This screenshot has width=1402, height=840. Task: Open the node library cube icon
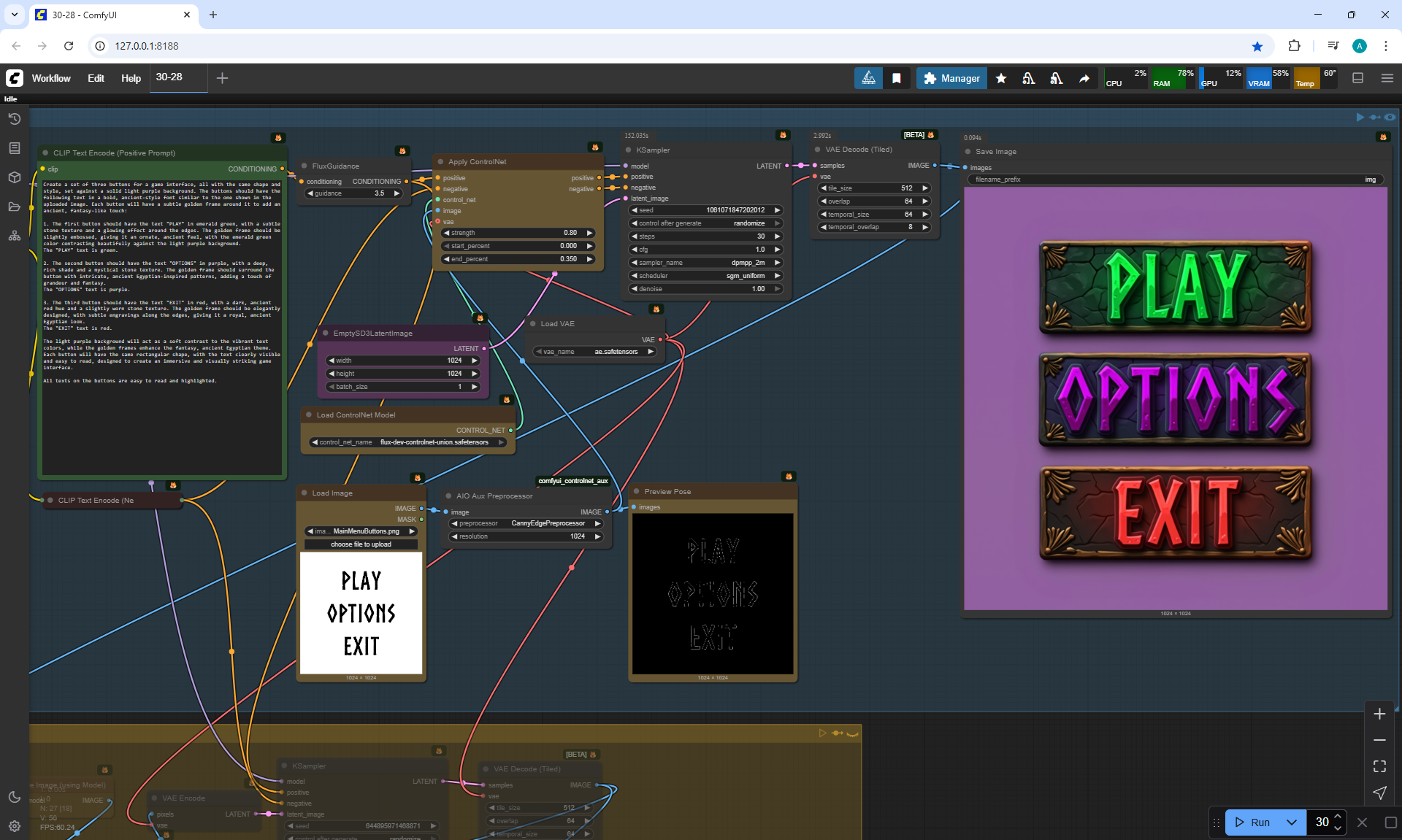(x=14, y=177)
